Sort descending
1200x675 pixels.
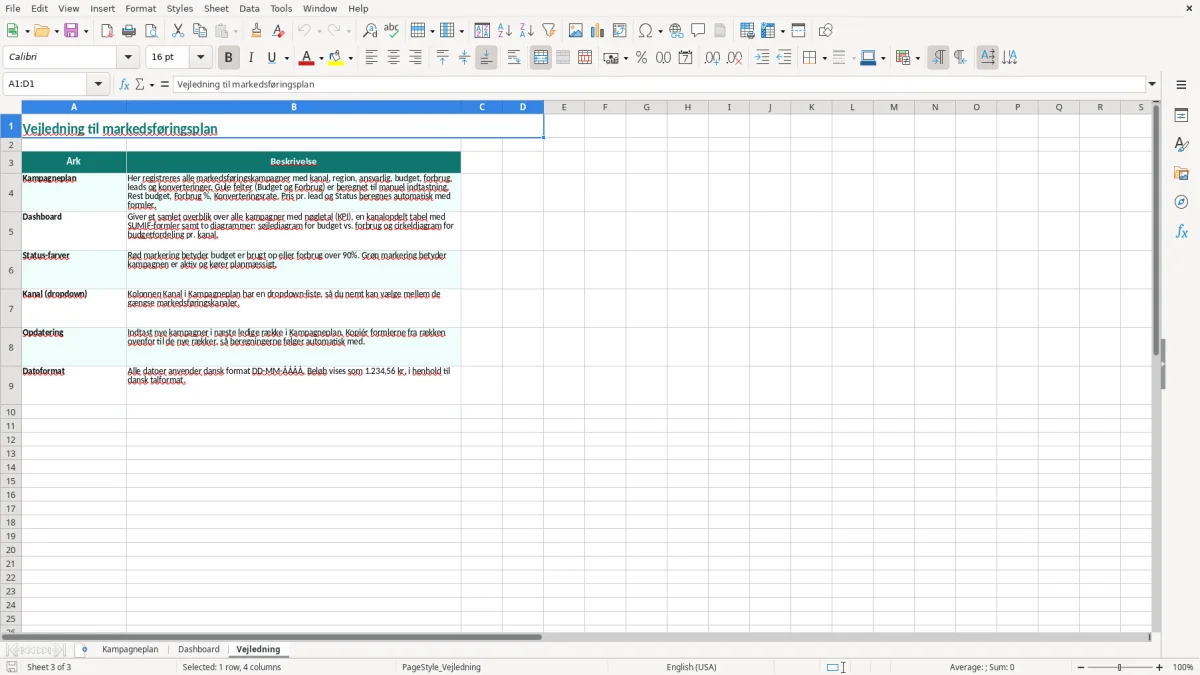click(x=527, y=31)
